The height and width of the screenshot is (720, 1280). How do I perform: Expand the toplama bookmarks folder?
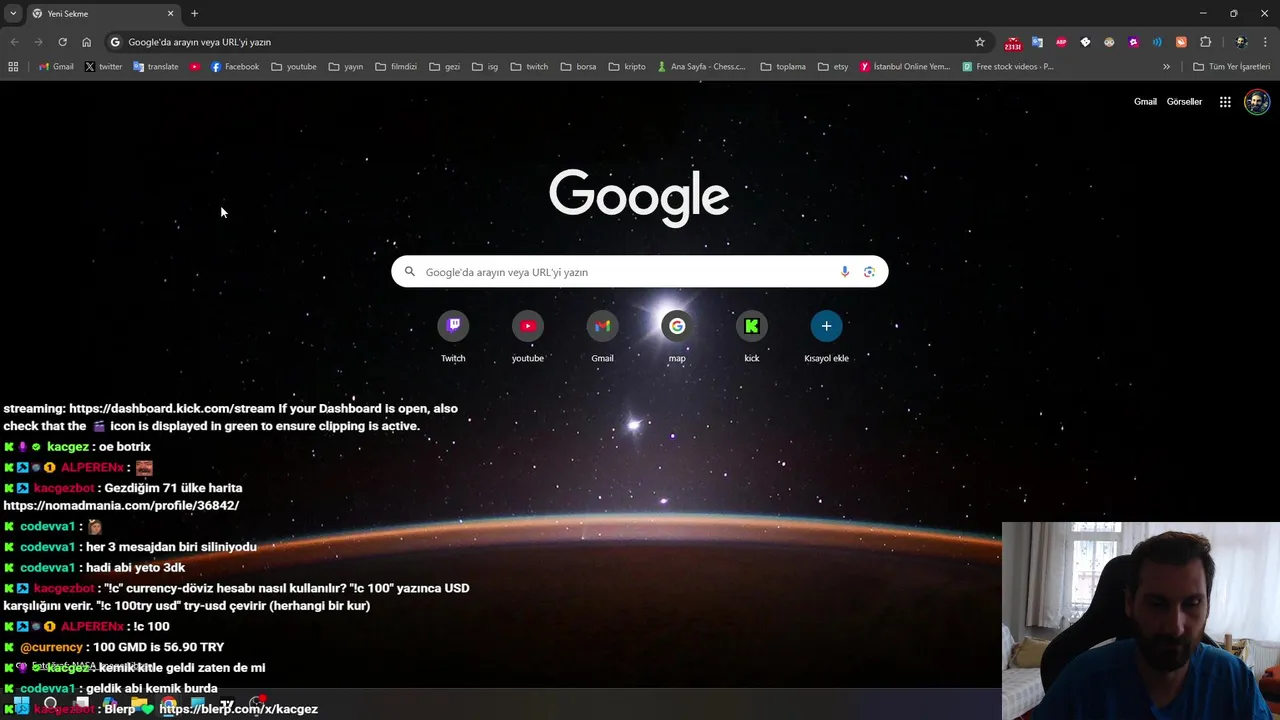coord(783,67)
